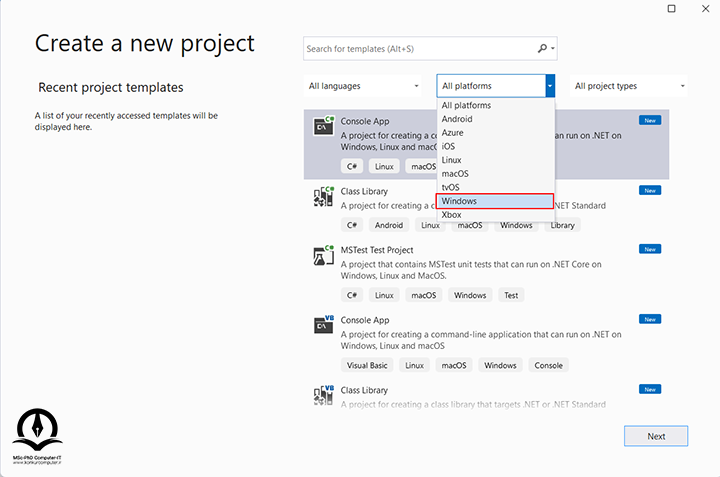This screenshot has height=477, width=720.
Task: Select the MSTest Test Project title
Action: click(377, 250)
